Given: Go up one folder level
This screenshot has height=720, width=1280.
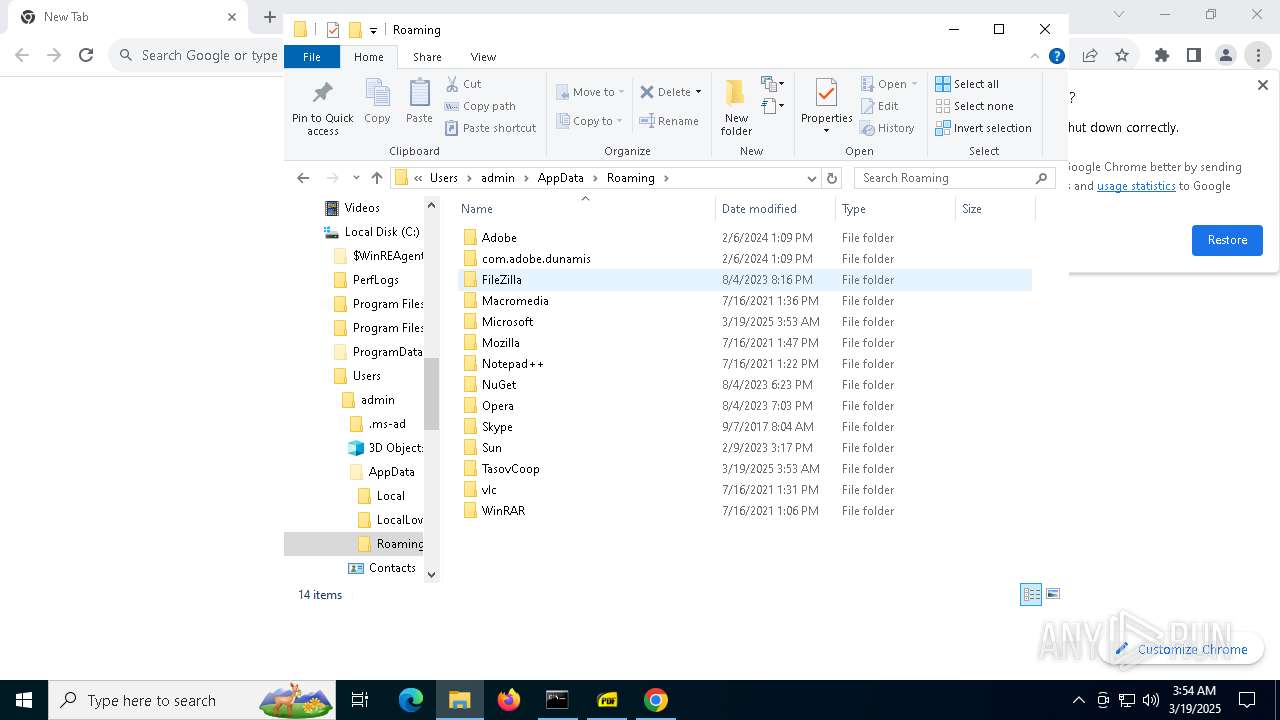Looking at the screenshot, I should [376, 178].
